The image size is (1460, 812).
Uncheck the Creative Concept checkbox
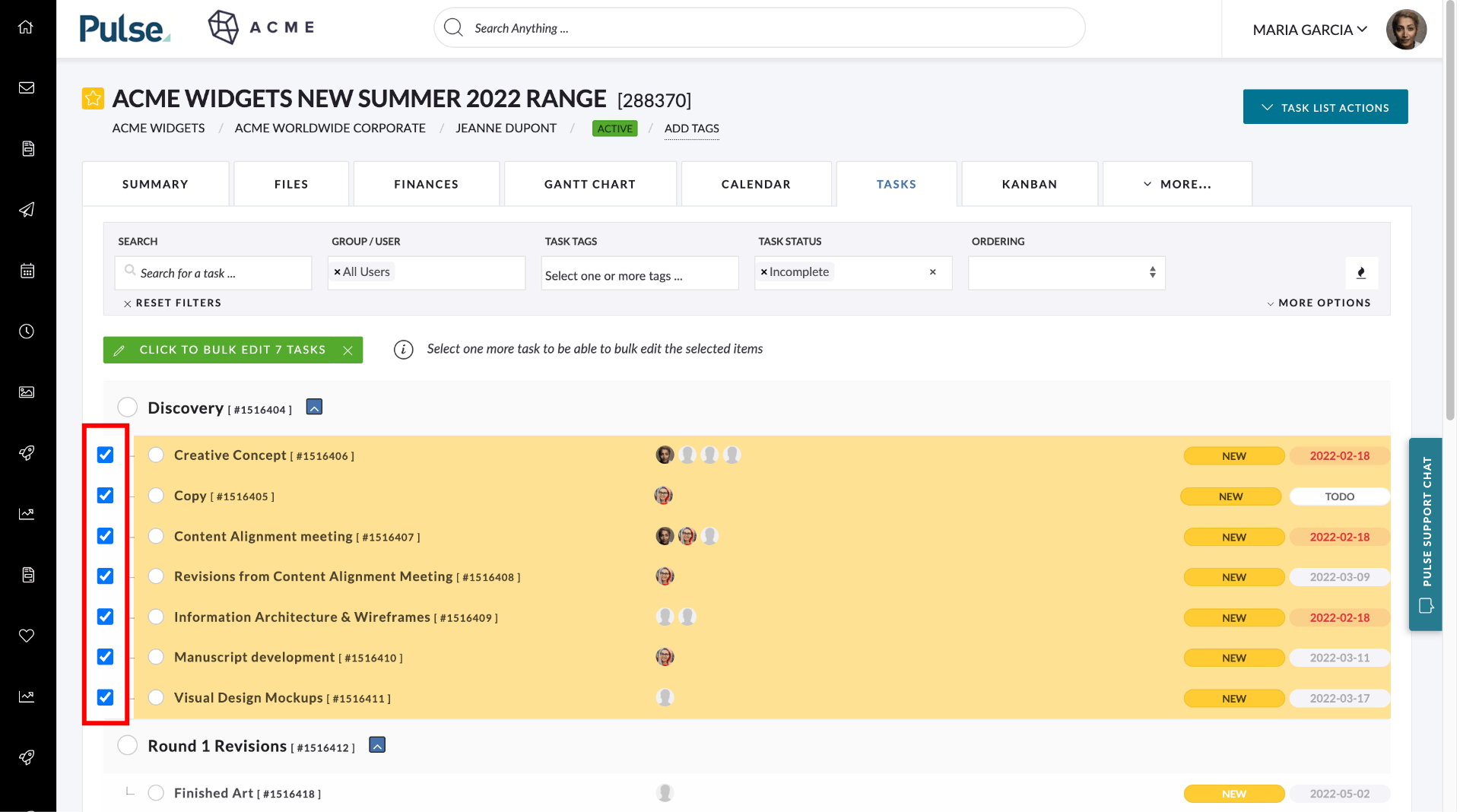[105, 455]
